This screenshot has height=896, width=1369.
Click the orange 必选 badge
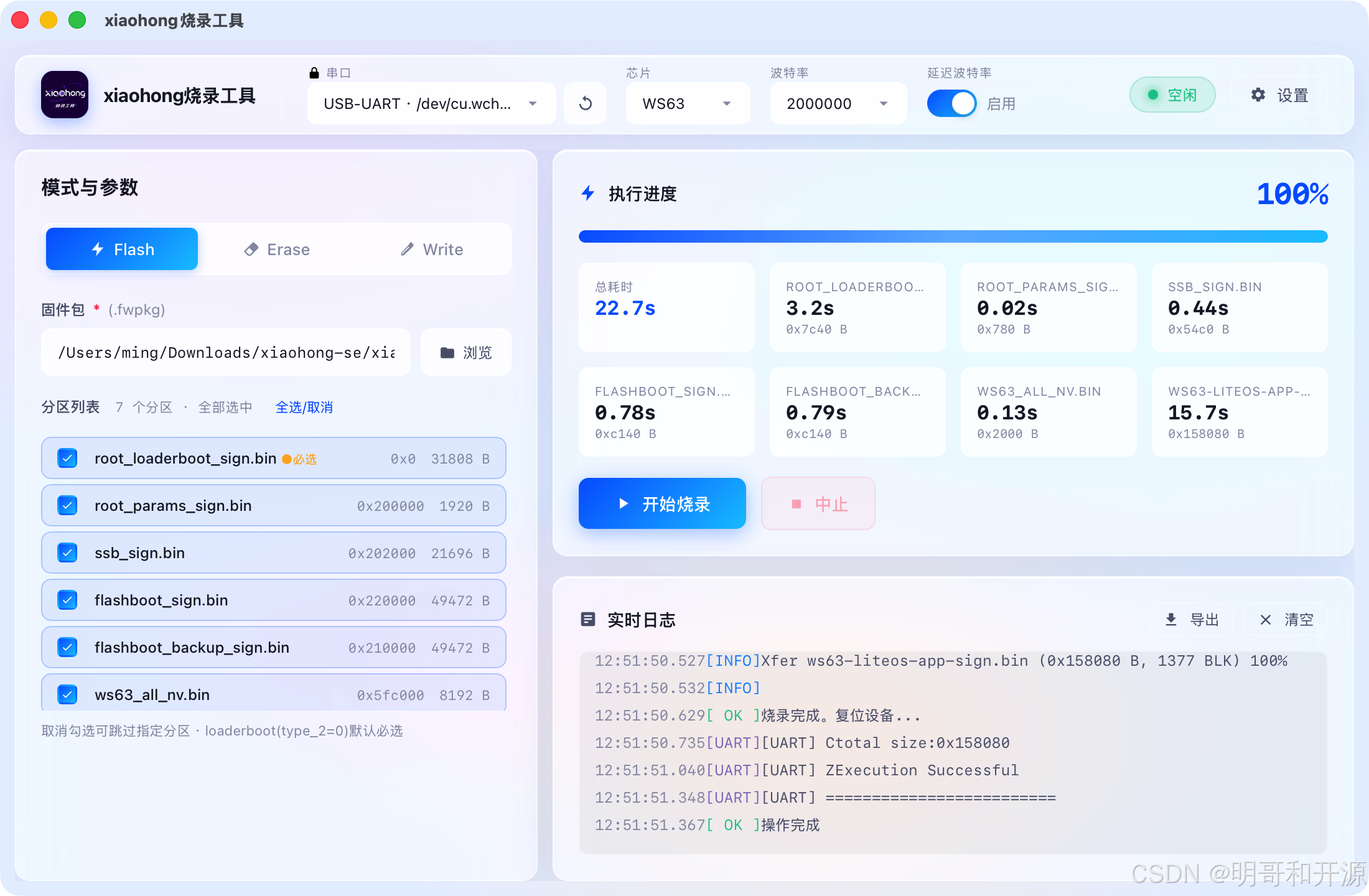(300, 459)
